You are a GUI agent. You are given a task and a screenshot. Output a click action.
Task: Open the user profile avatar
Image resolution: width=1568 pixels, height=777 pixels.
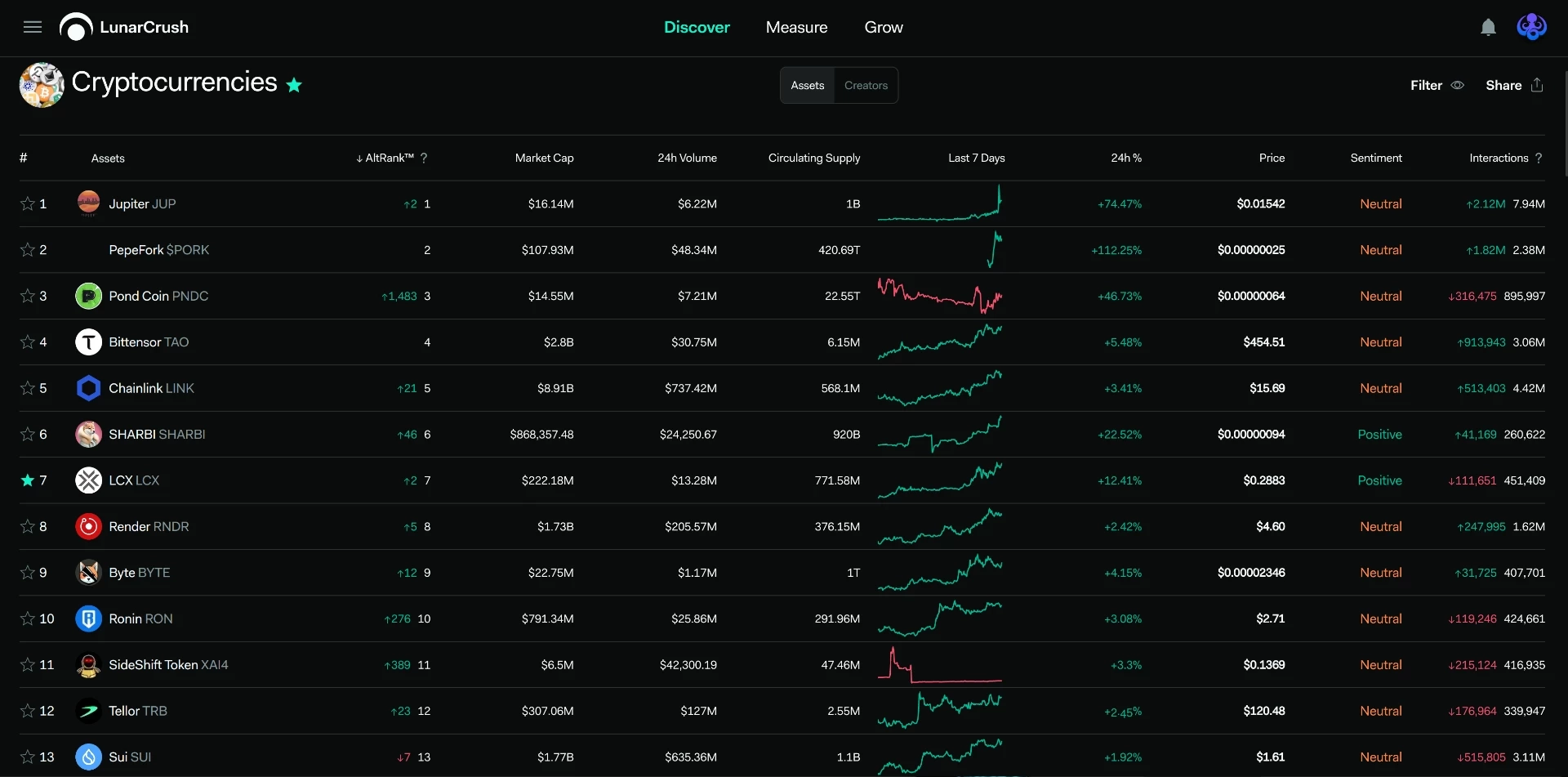1531,27
